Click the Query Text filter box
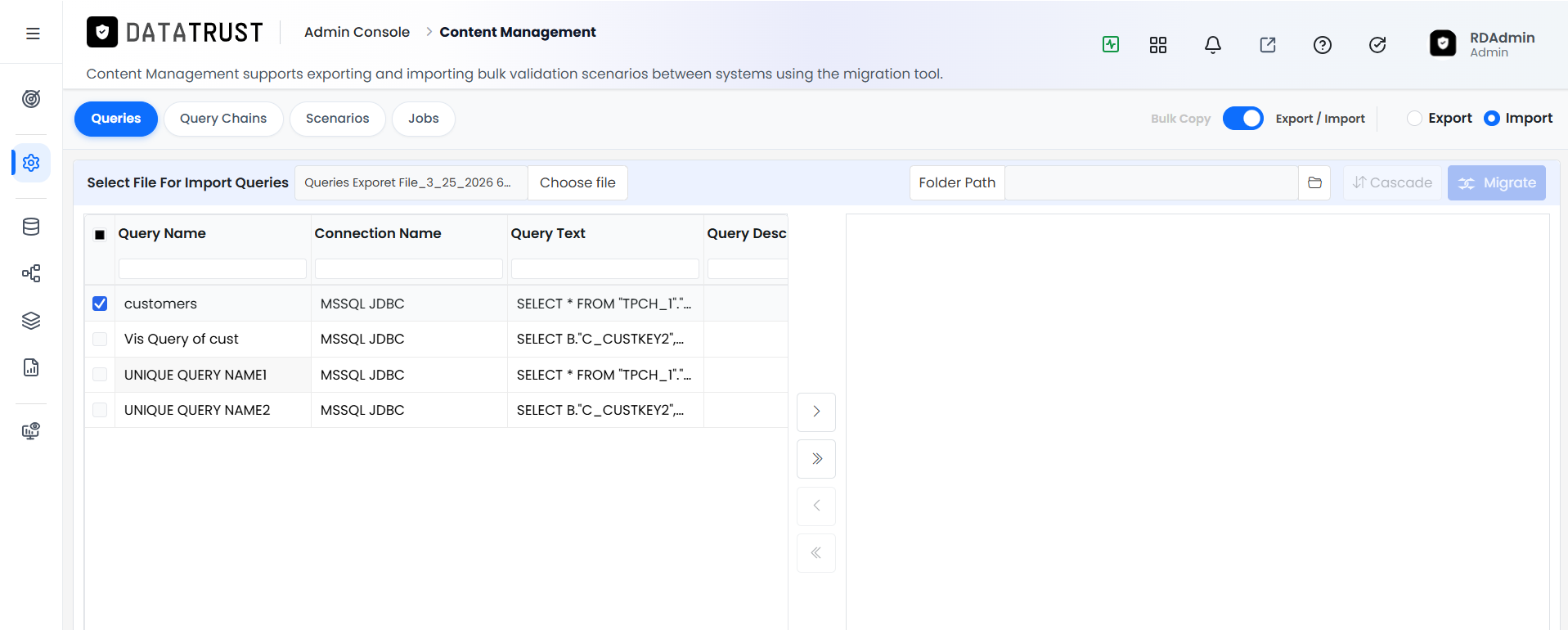Image resolution: width=1568 pixels, height=630 pixels. coord(605,268)
